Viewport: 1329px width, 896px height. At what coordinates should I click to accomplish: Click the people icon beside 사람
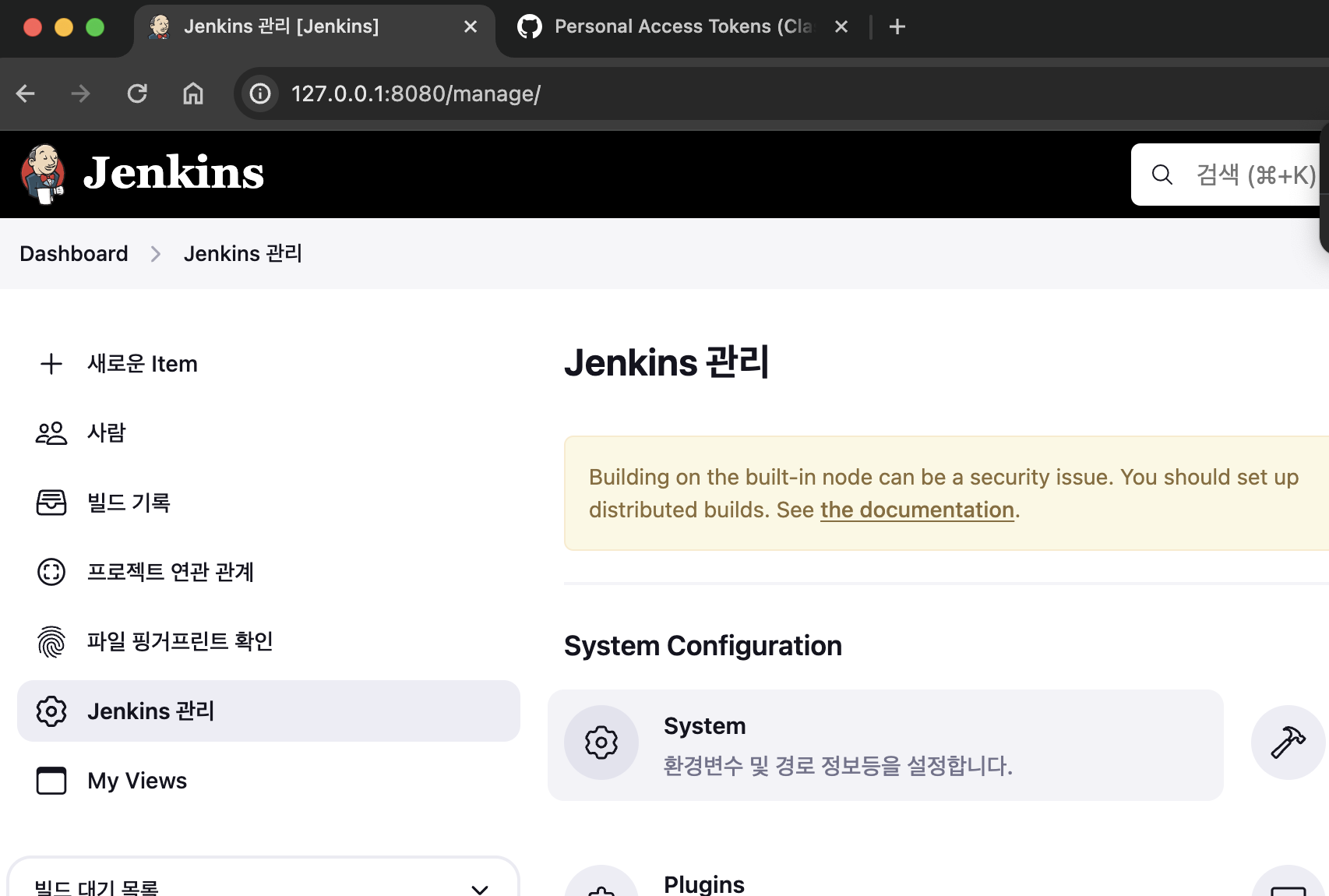[51, 433]
